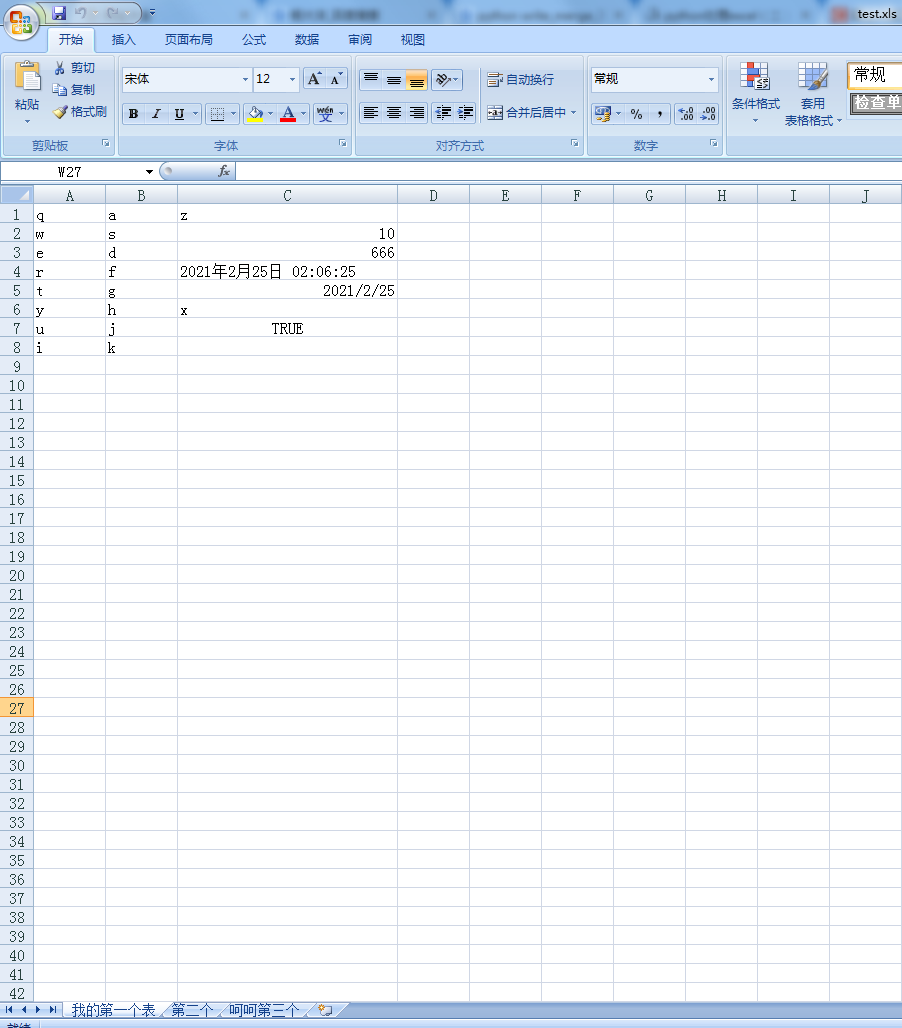Click the Redo arrow in quick access toolbar
Image resolution: width=902 pixels, height=1028 pixels.
point(113,12)
